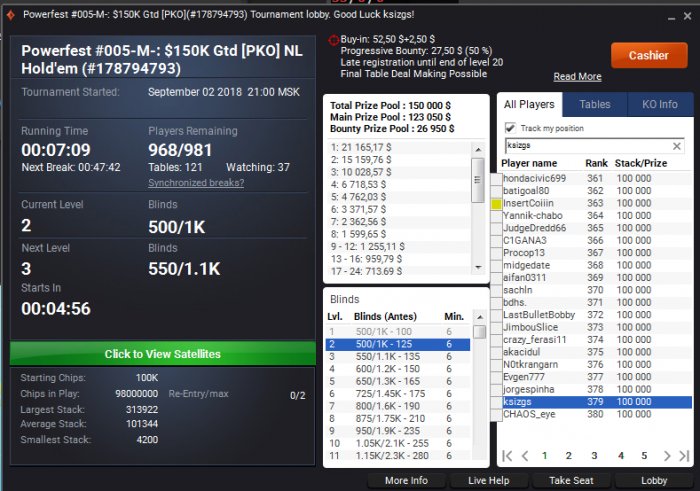Go to first page of players list
Viewport: 700px width, 491px height.
(507, 456)
